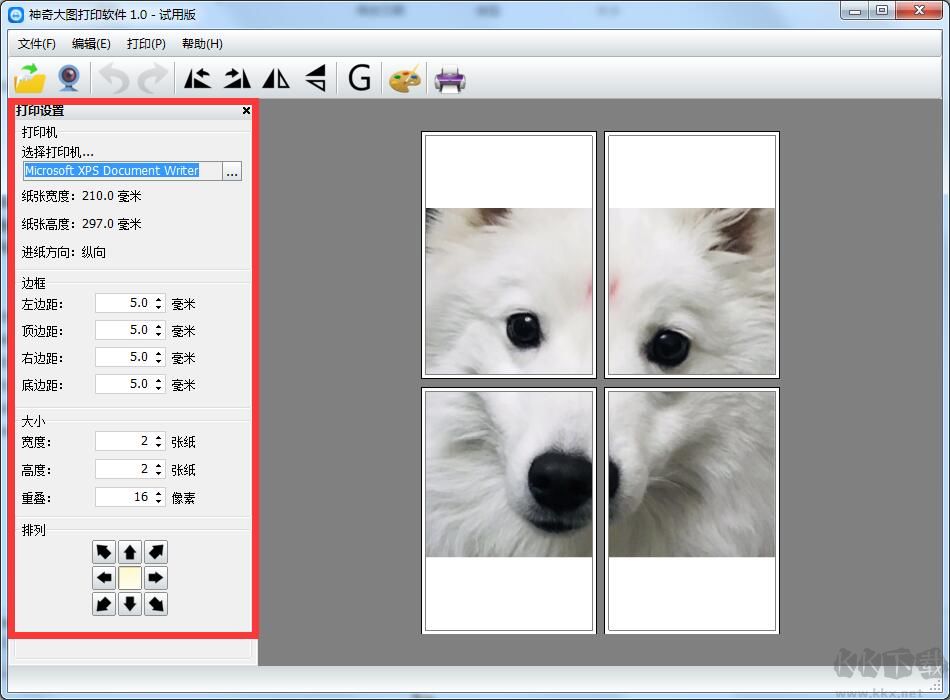Click the open file folder icon
This screenshot has height=700, width=950.
click(x=31, y=78)
